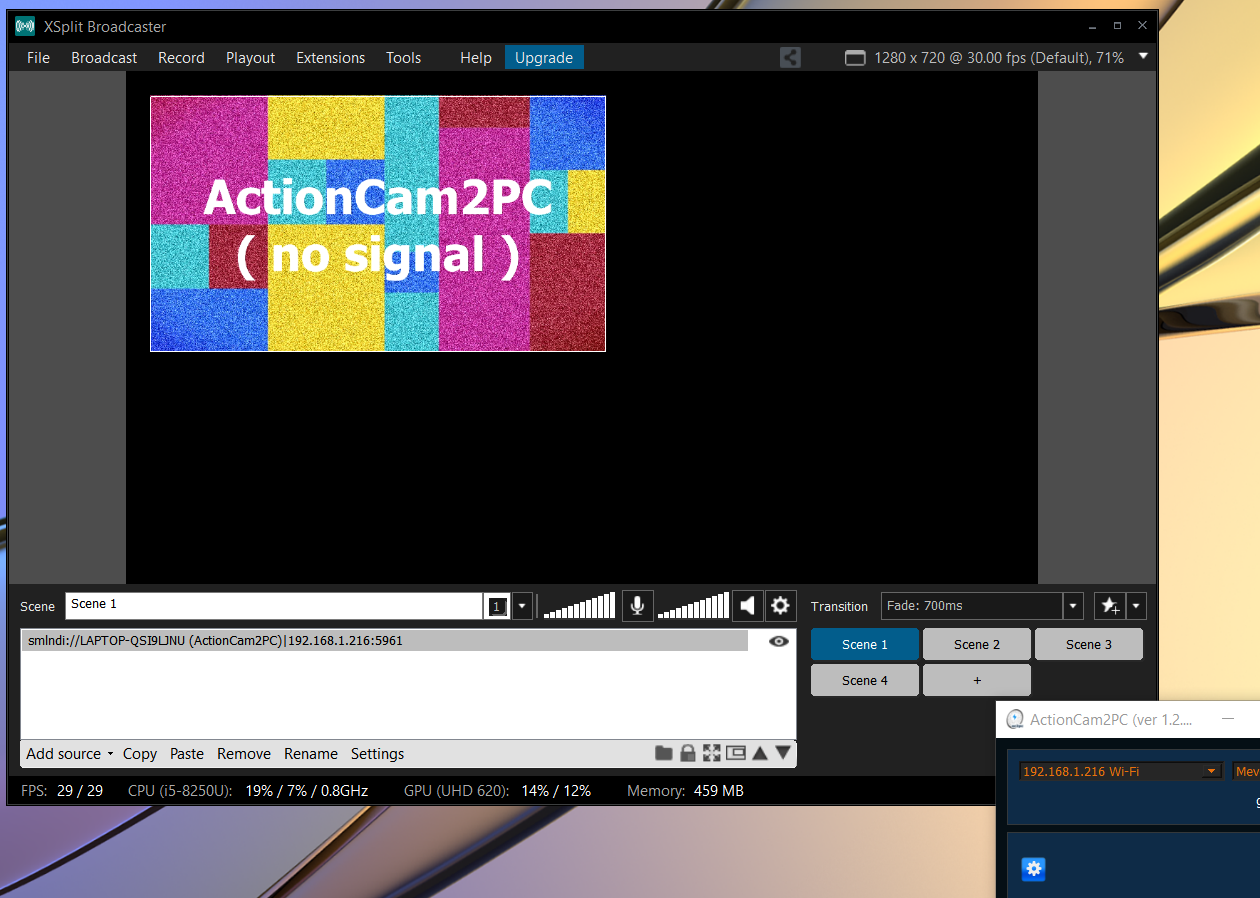Mute the speaker output

point(747,605)
